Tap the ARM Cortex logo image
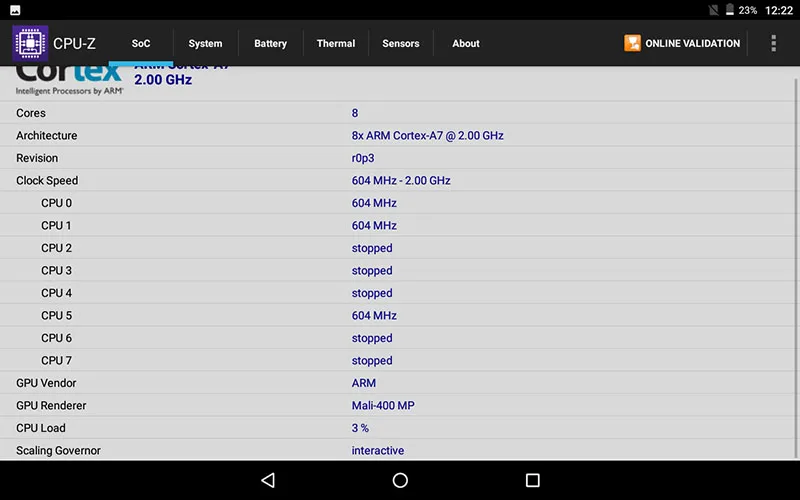 click(69, 80)
